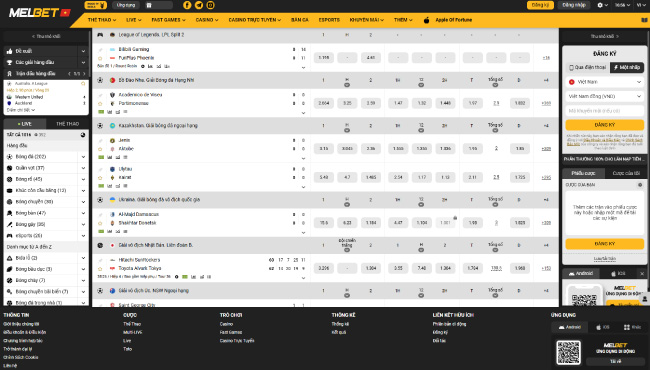
Task: Switch to the THỂ THAO sidebar tab
Action: click(x=67, y=124)
